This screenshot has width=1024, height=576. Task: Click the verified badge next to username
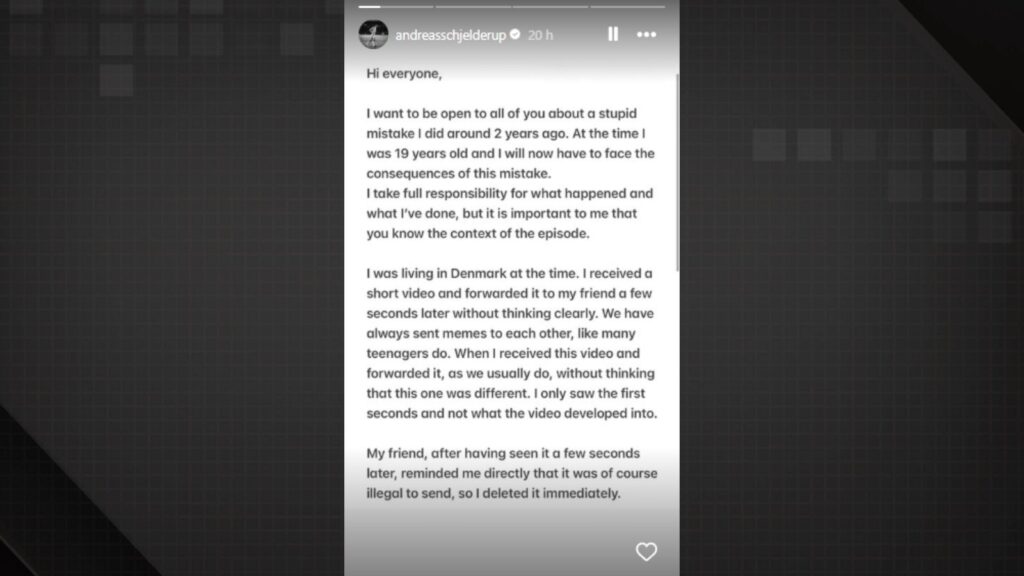pos(515,34)
